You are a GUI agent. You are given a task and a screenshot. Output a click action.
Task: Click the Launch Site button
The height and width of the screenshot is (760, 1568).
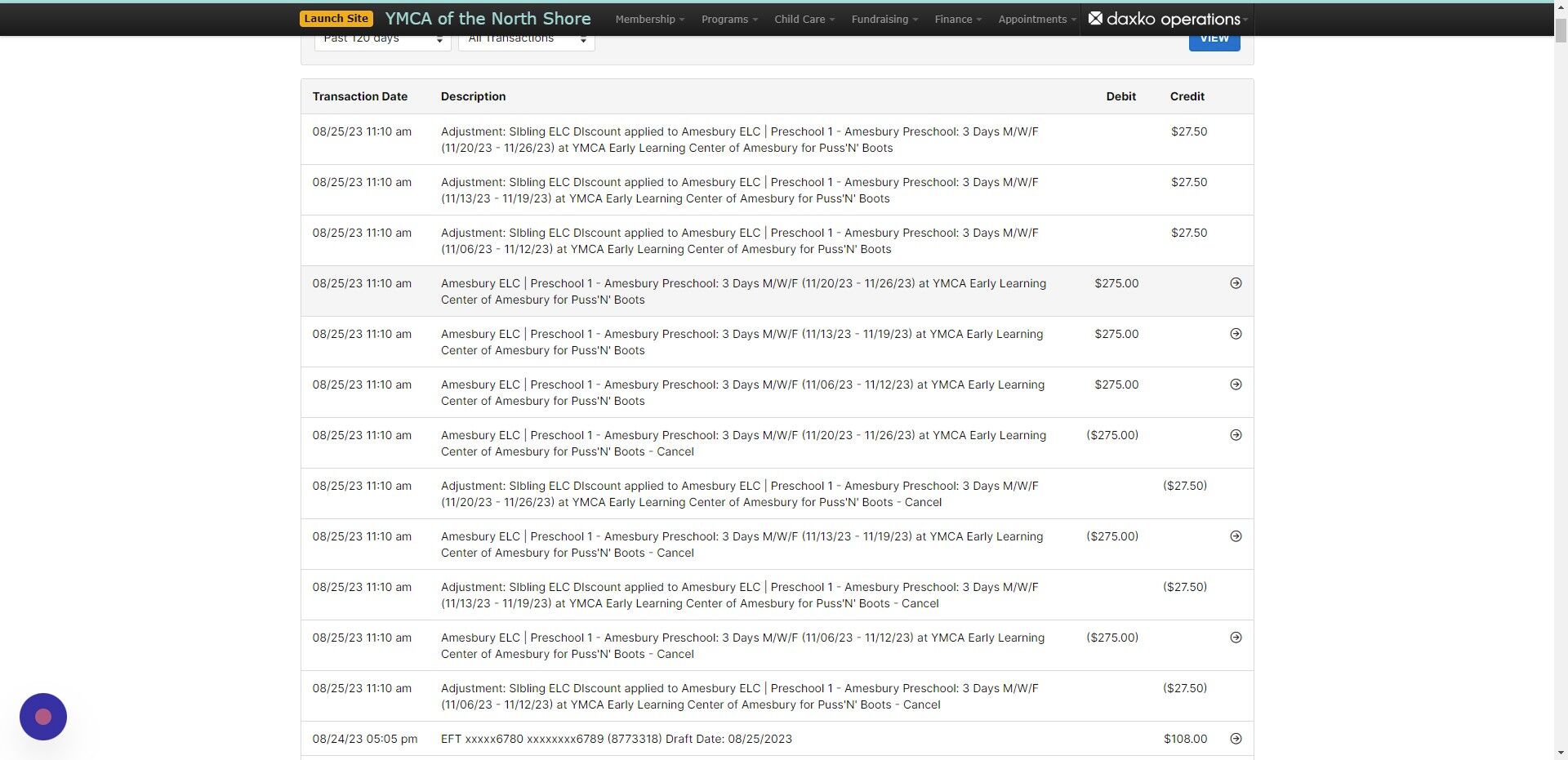[336, 17]
